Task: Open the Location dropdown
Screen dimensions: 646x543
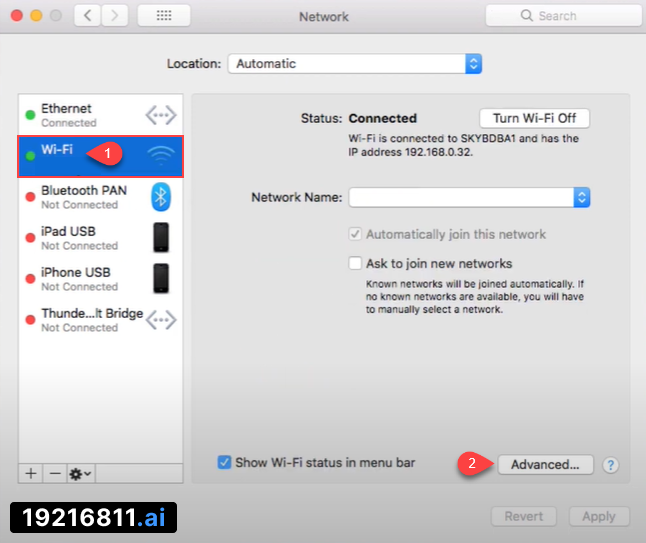Action: [x=355, y=63]
